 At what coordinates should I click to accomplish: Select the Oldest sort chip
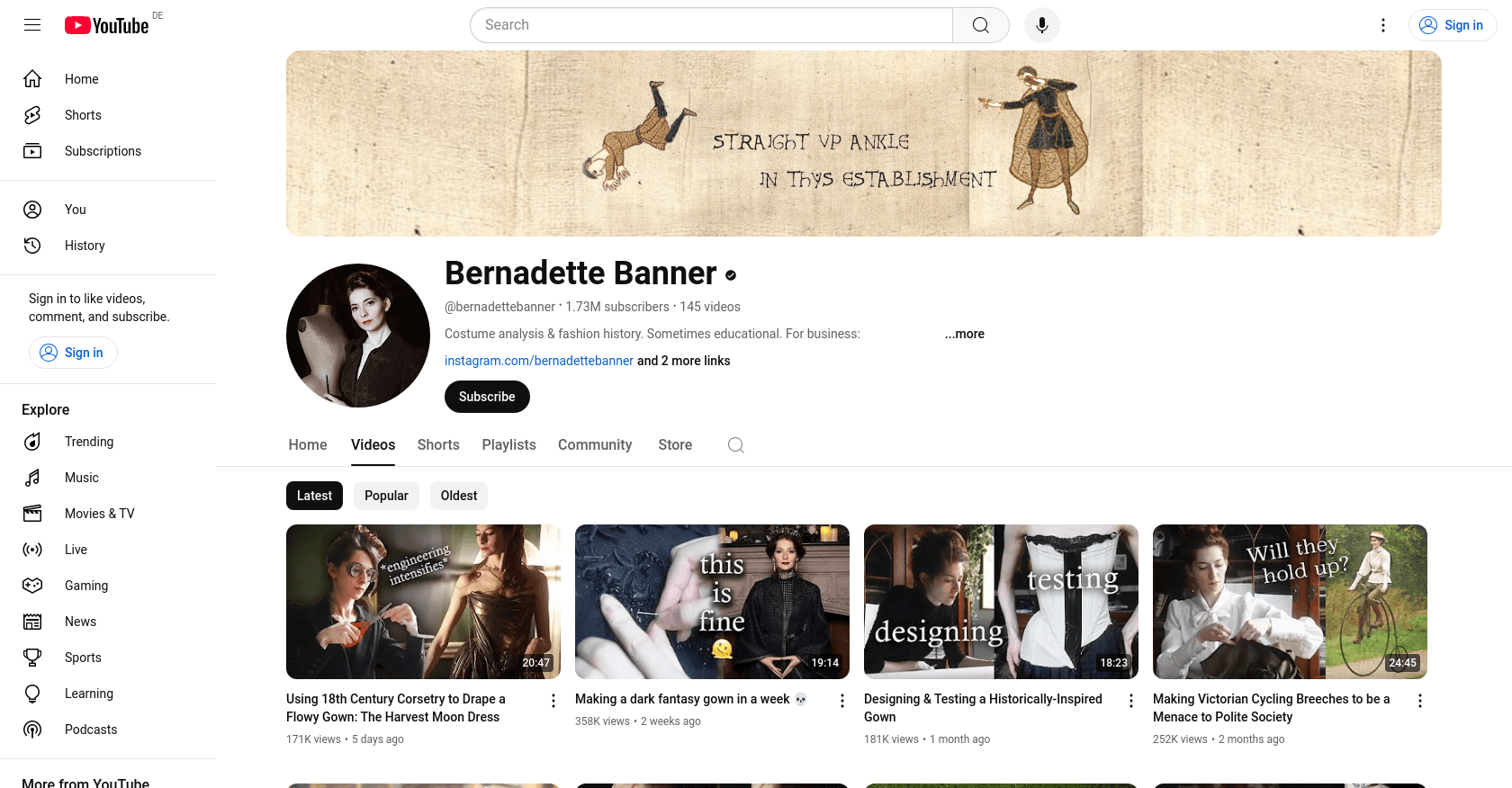click(x=459, y=496)
